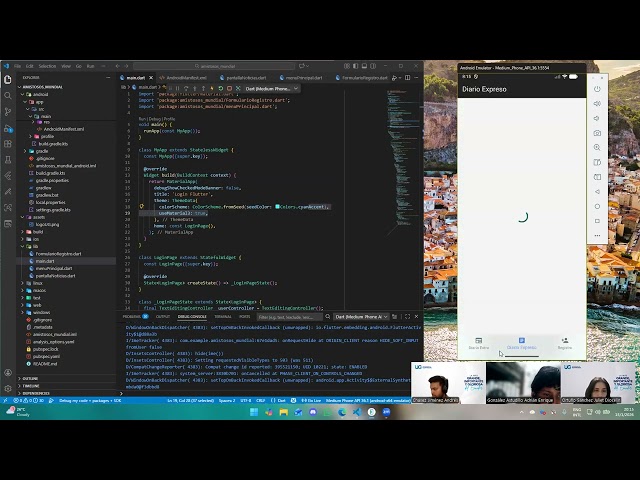Close the main.dart editor tab
Image resolution: width=640 pixels, height=480 pixels.
[151, 78]
